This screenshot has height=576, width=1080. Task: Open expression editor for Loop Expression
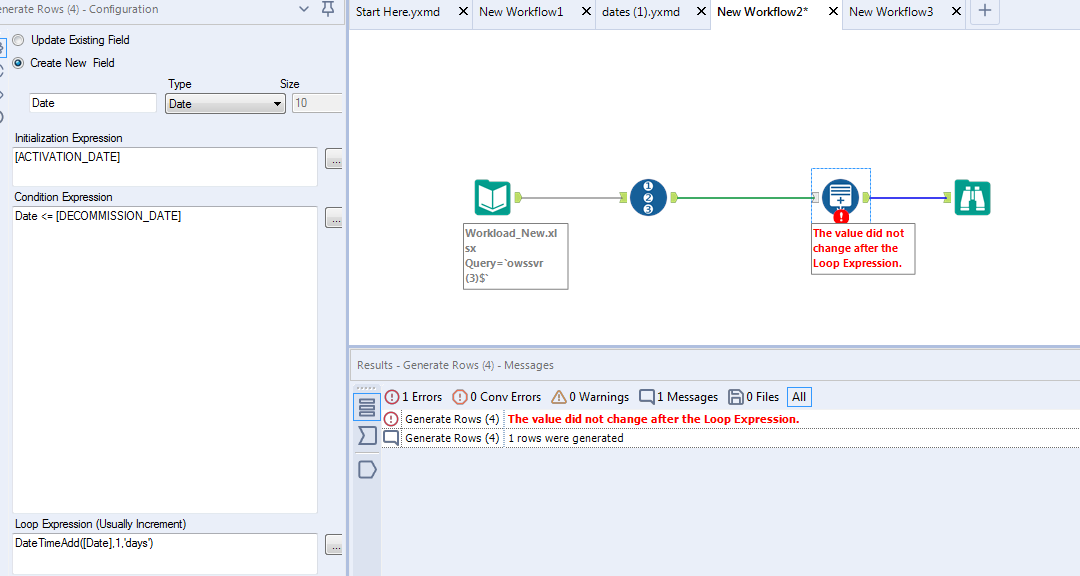tap(334, 546)
